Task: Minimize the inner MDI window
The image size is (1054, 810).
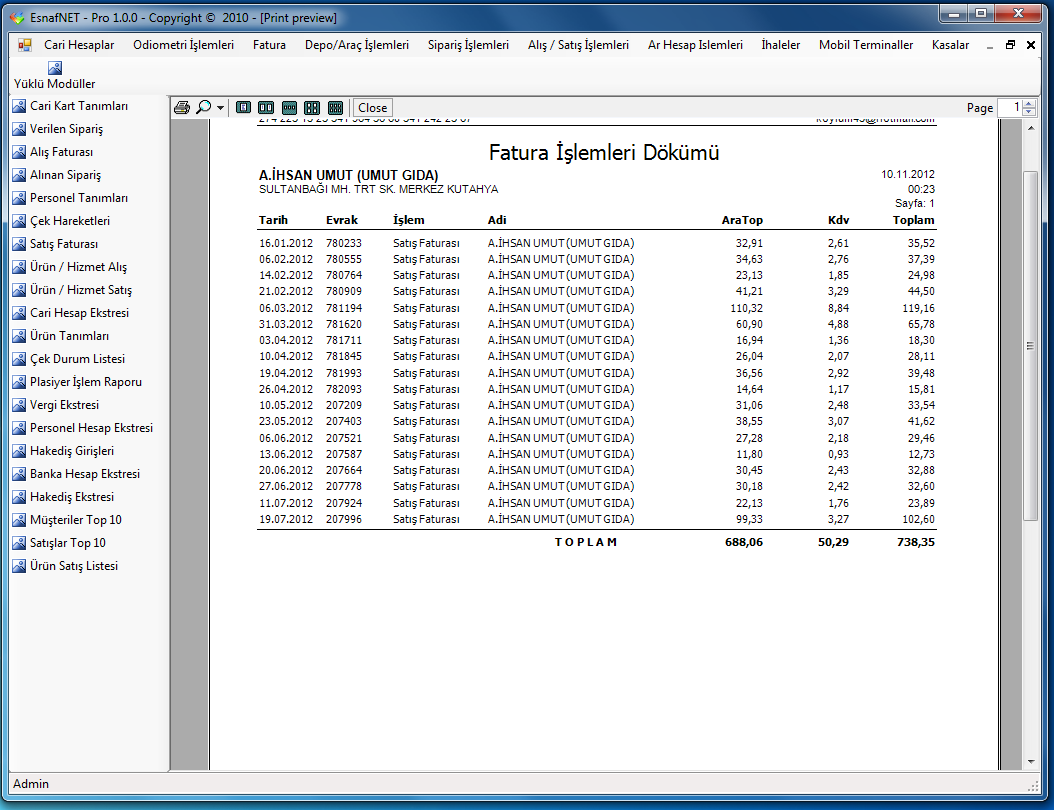Action: click(989, 46)
